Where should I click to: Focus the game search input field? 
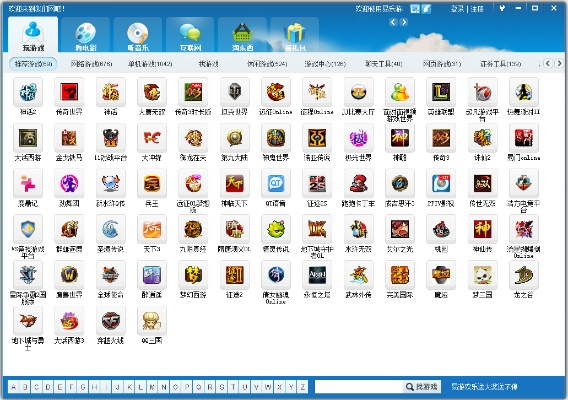click(359, 387)
